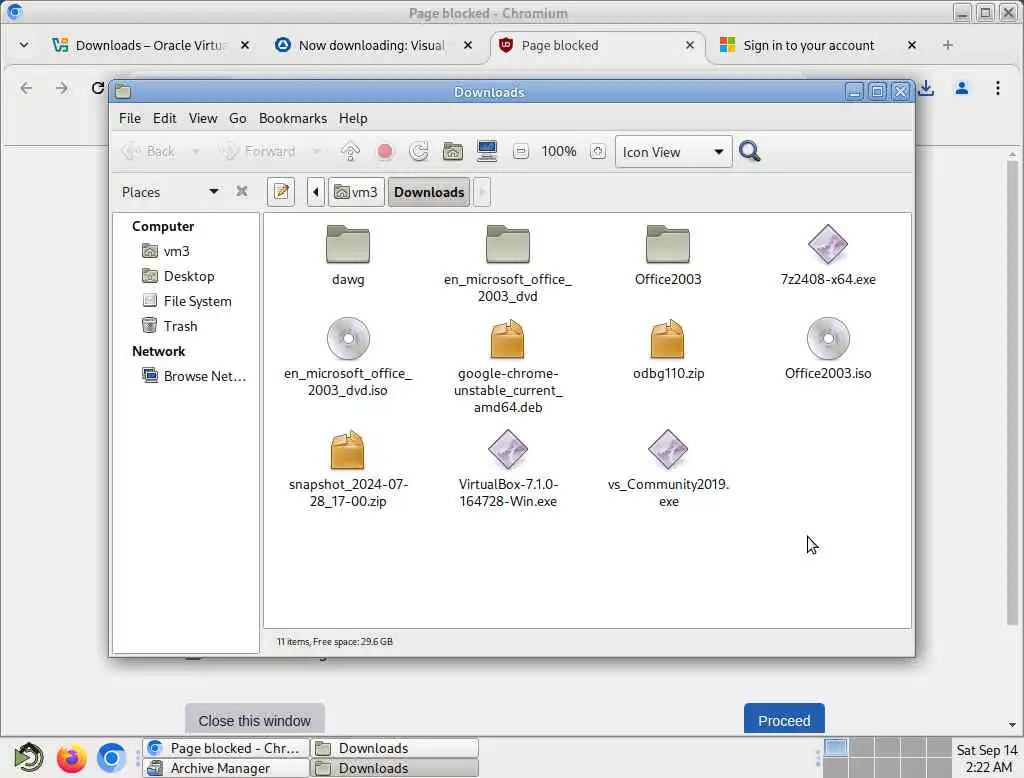
Task: Open the Go menu
Action: [238, 118]
